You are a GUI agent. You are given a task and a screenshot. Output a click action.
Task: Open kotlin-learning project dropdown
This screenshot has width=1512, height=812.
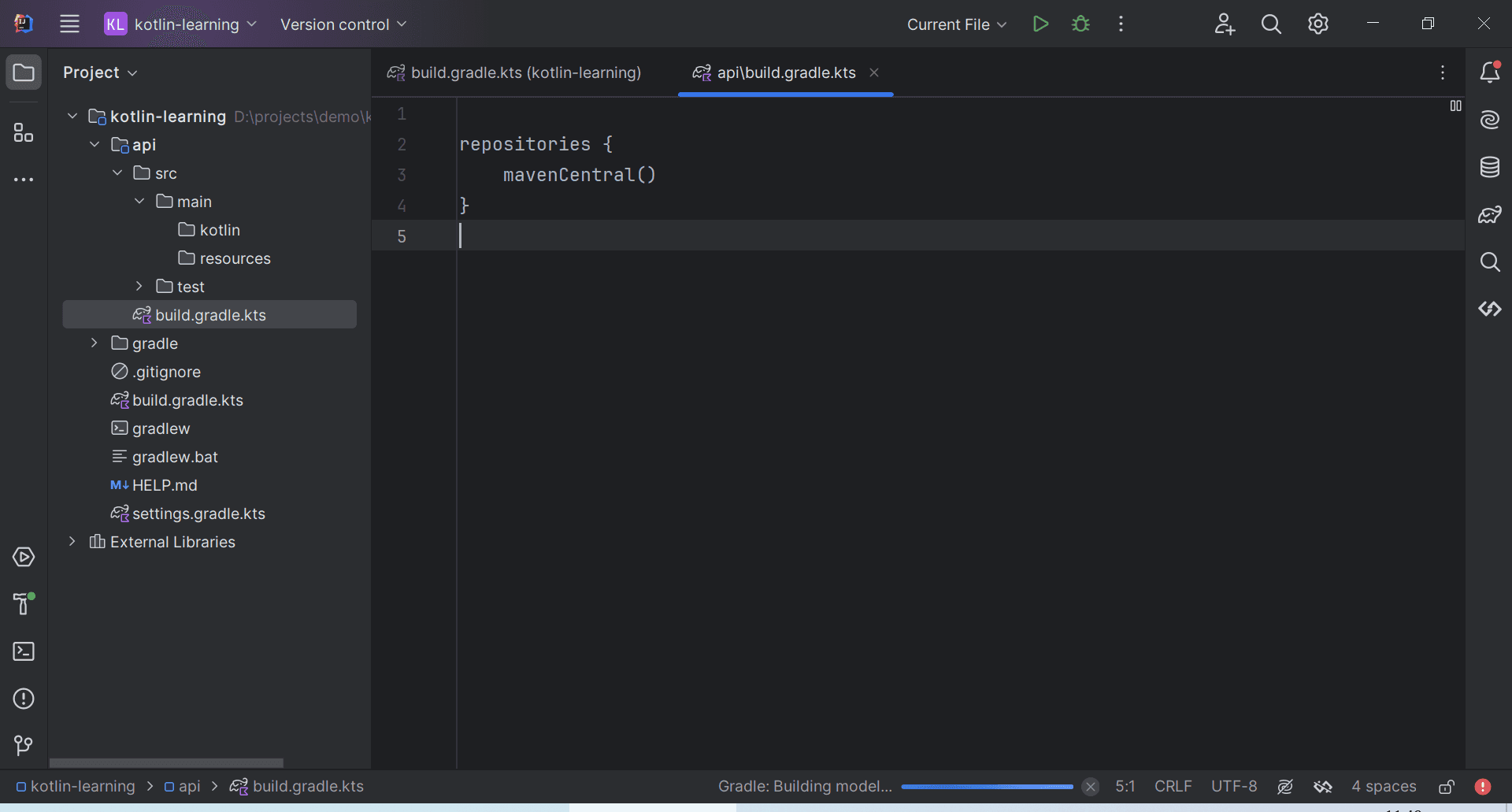coord(181,24)
